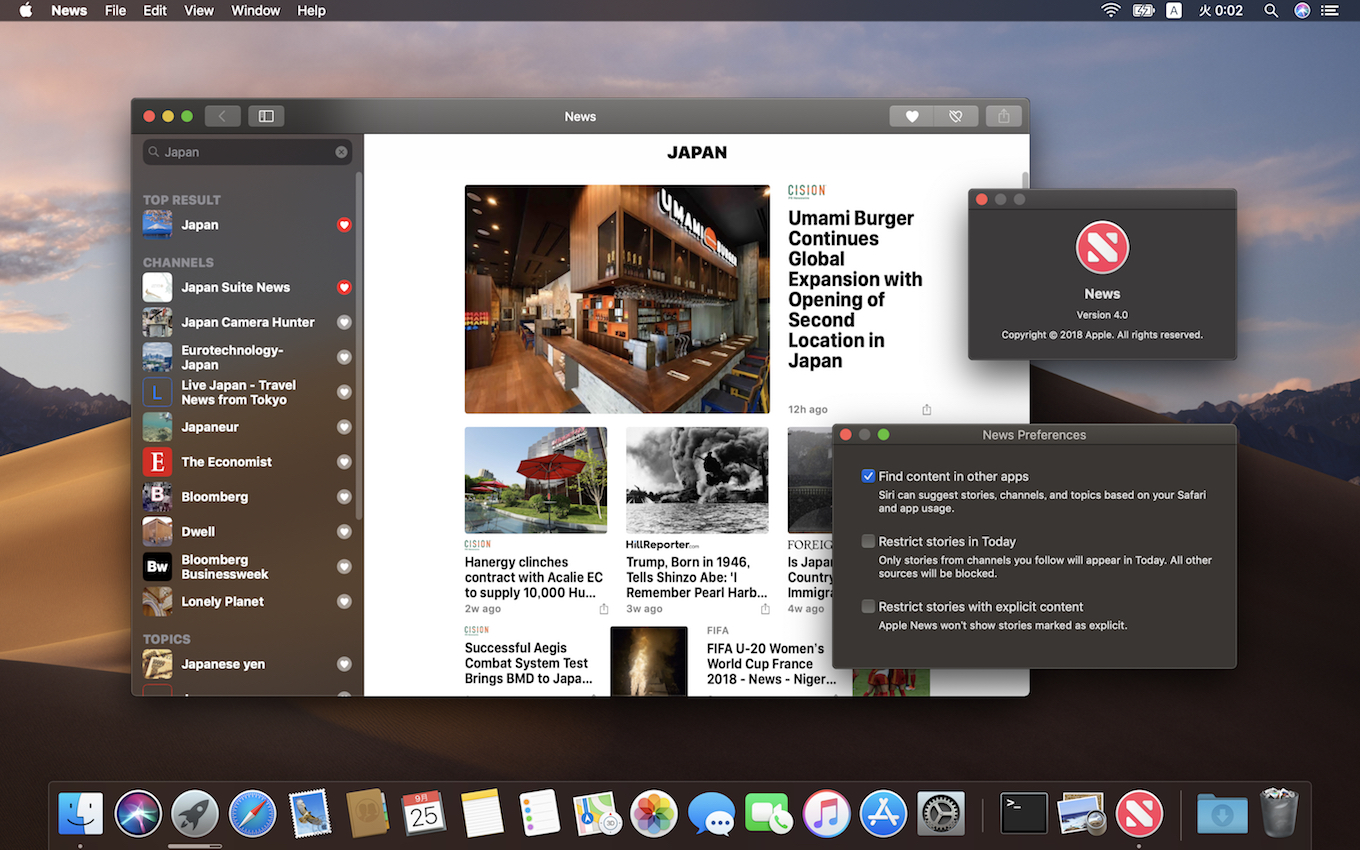Open the Share button in News toolbar
Screen dimensions: 1360x850
tap(1004, 116)
